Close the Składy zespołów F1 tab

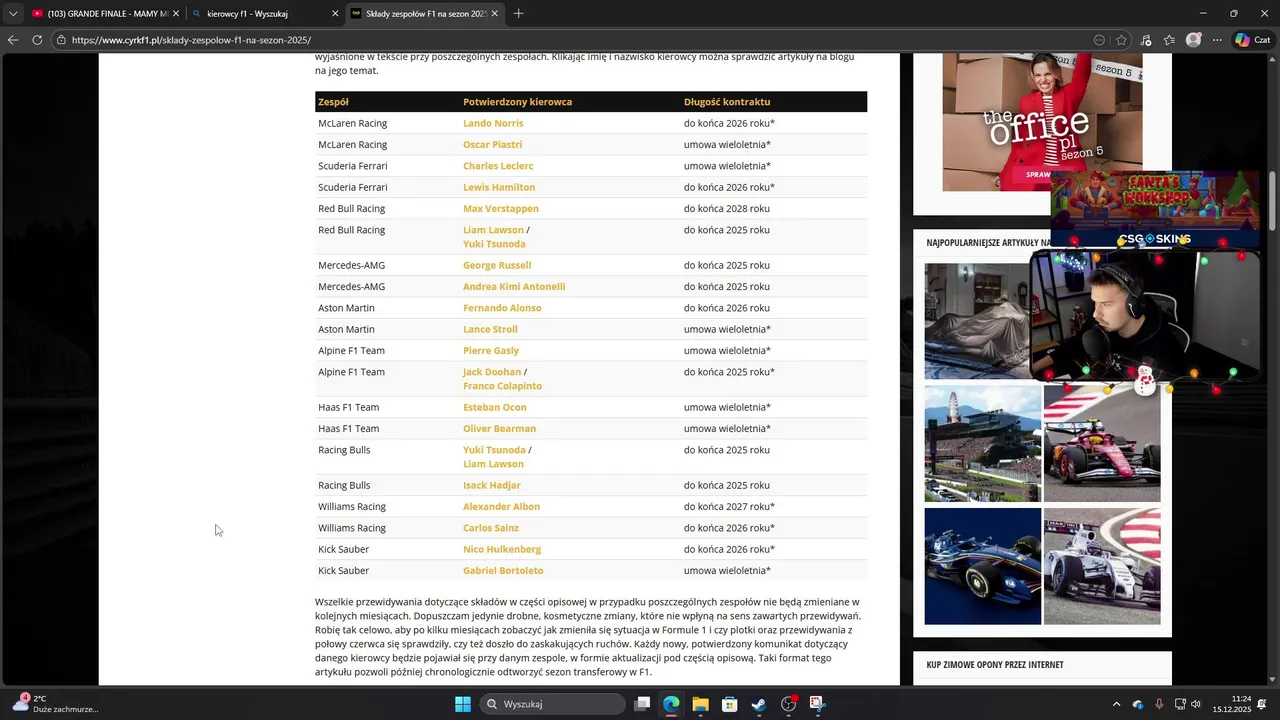point(494,14)
